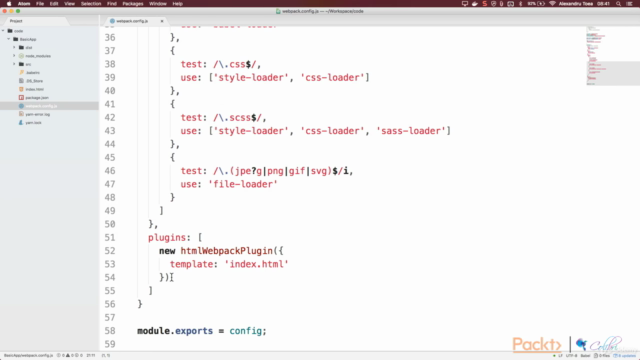Select .babelrc in the tree

(x=33, y=73)
